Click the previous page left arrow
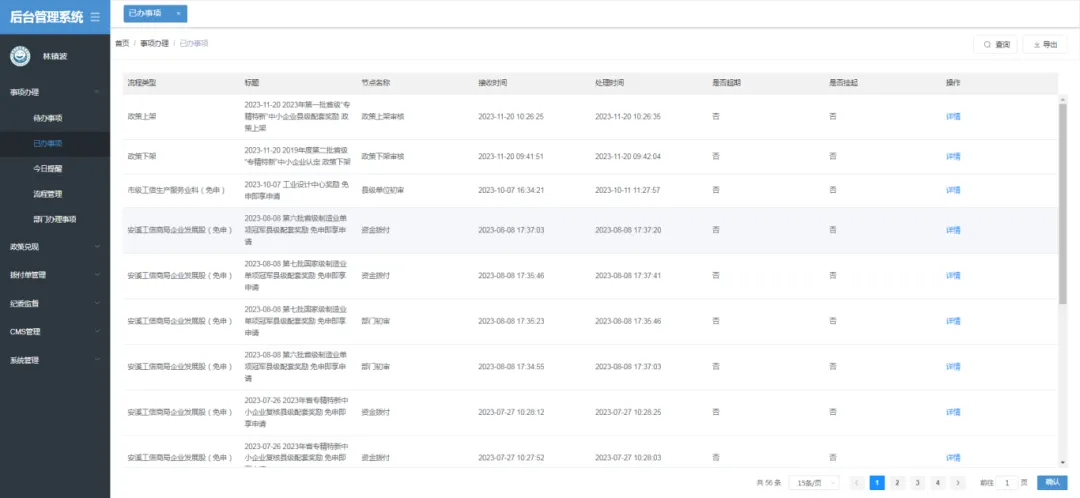Screen dimensions: 1080x498 [x=857, y=483]
